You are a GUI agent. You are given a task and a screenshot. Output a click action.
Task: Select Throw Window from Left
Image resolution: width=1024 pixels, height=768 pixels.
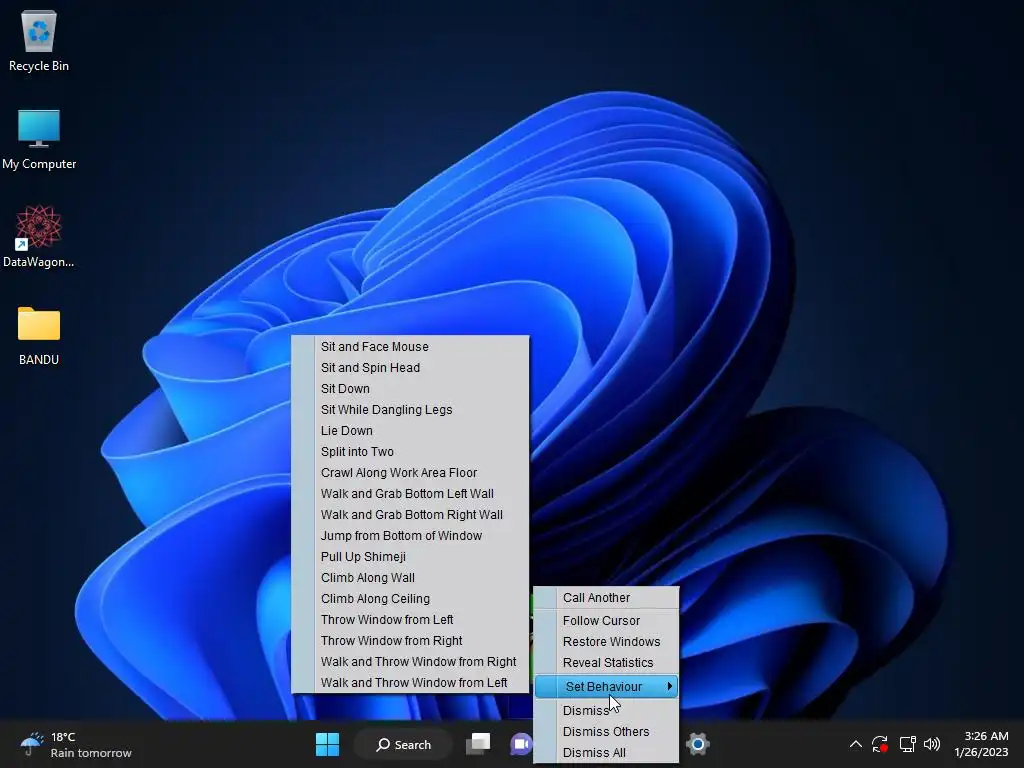click(x=410, y=620)
